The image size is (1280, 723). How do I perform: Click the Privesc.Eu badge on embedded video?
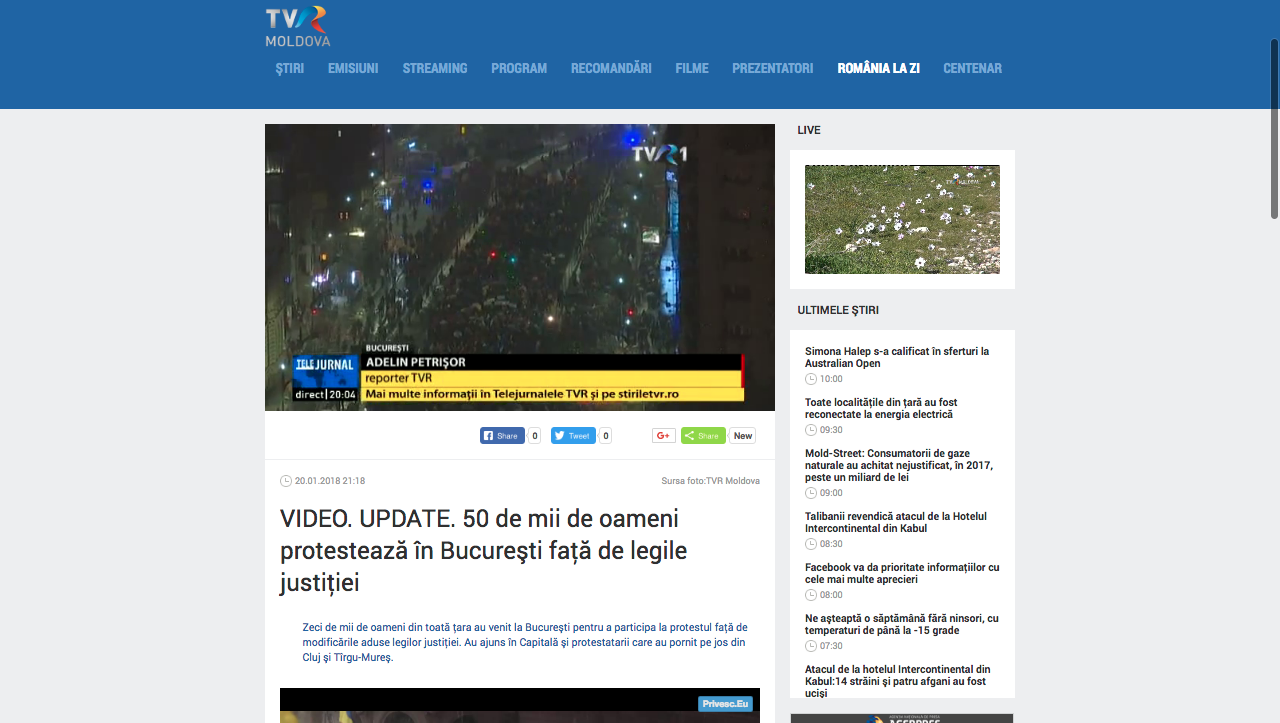(725, 704)
